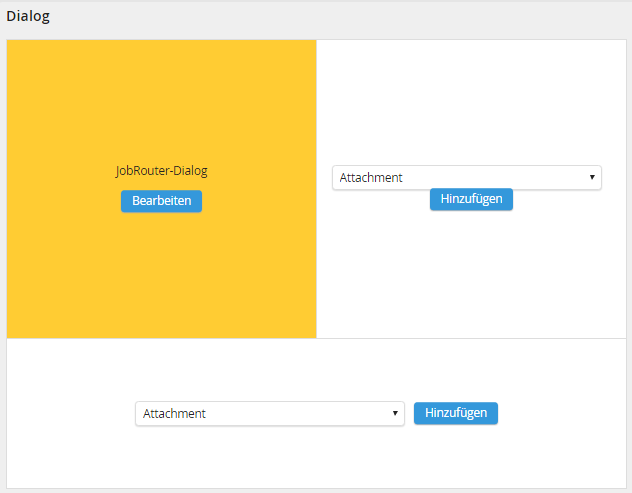632x493 pixels.
Task: Click the Attachment text in the right panel's select box
Action: click(x=371, y=178)
